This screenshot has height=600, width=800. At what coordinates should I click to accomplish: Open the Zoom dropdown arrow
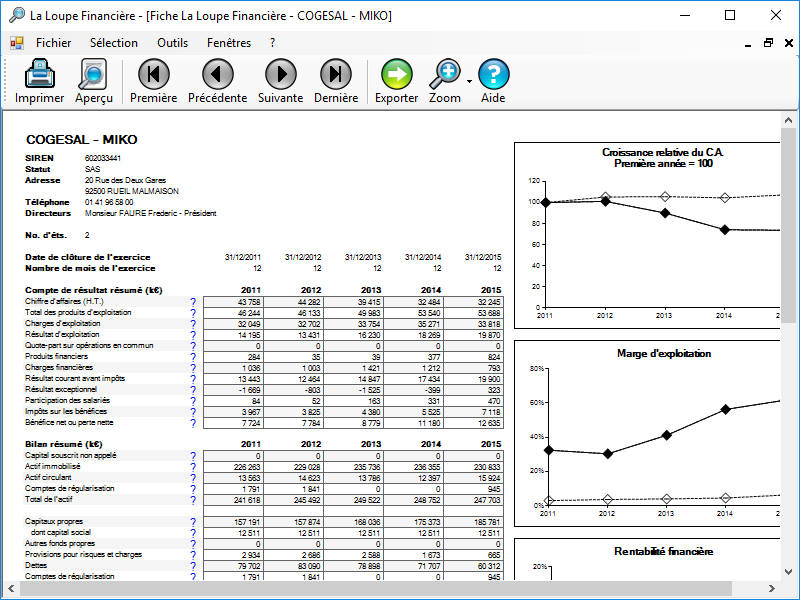tap(469, 81)
